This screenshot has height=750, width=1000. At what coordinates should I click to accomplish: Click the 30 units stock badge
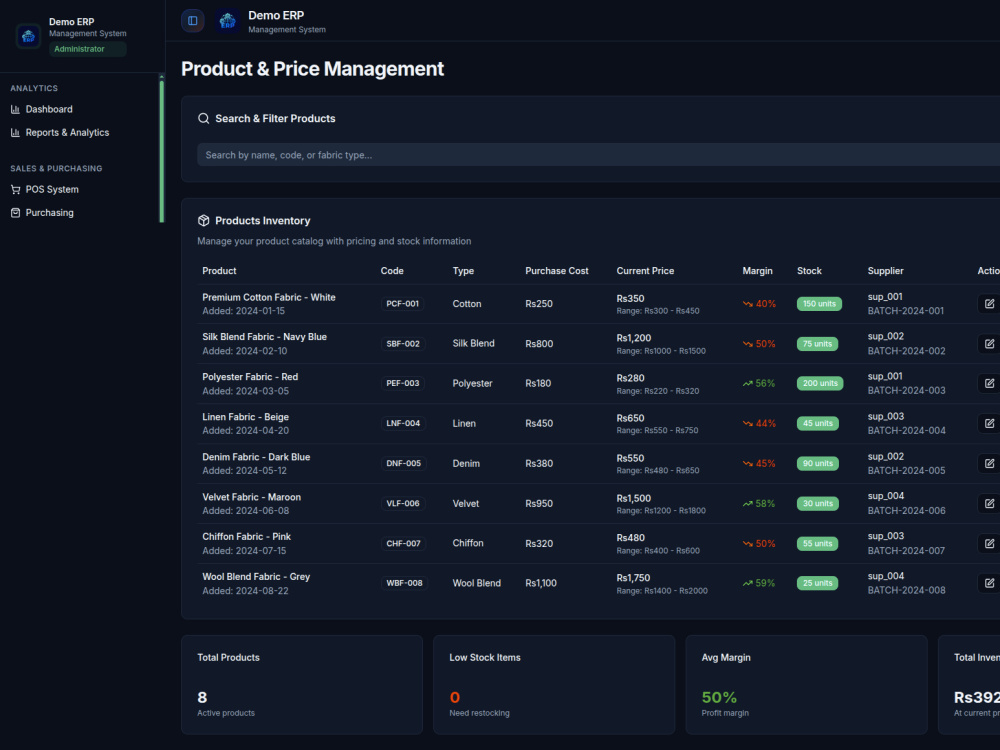pyautogui.click(x=818, y=503)
